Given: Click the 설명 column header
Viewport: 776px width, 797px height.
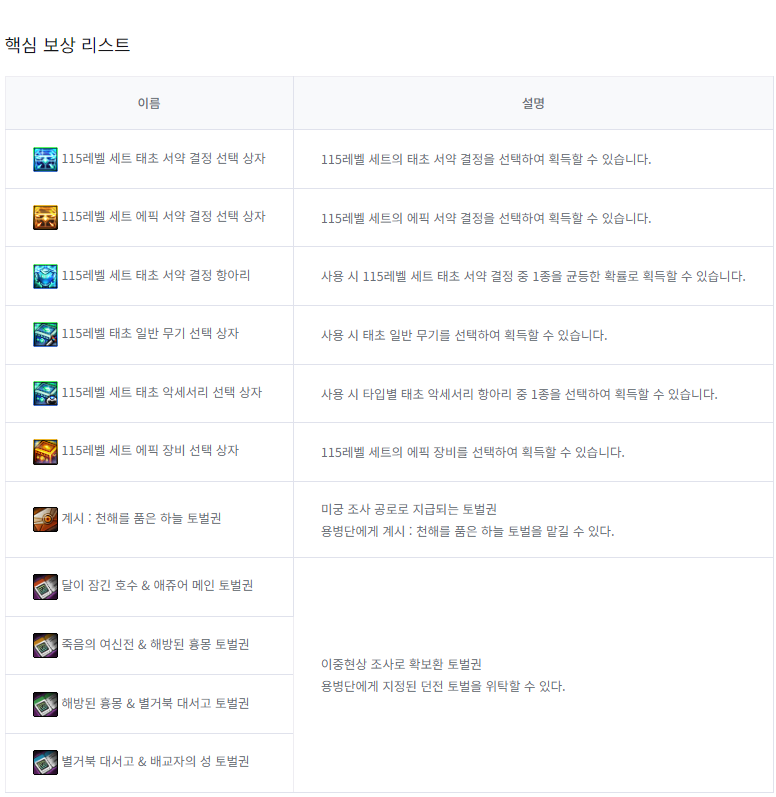Looking at the screenshot, I should click(533, 103).
